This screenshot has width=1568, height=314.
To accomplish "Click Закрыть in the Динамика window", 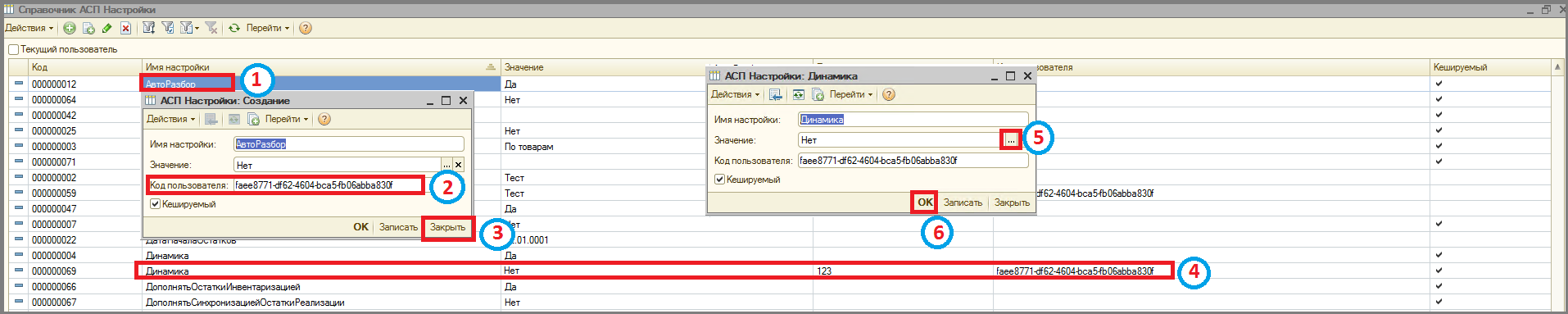I will click(1012, 203).
